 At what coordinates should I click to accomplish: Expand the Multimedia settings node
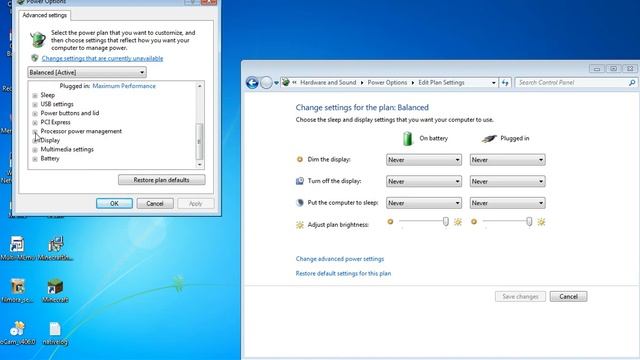[35, 150]
